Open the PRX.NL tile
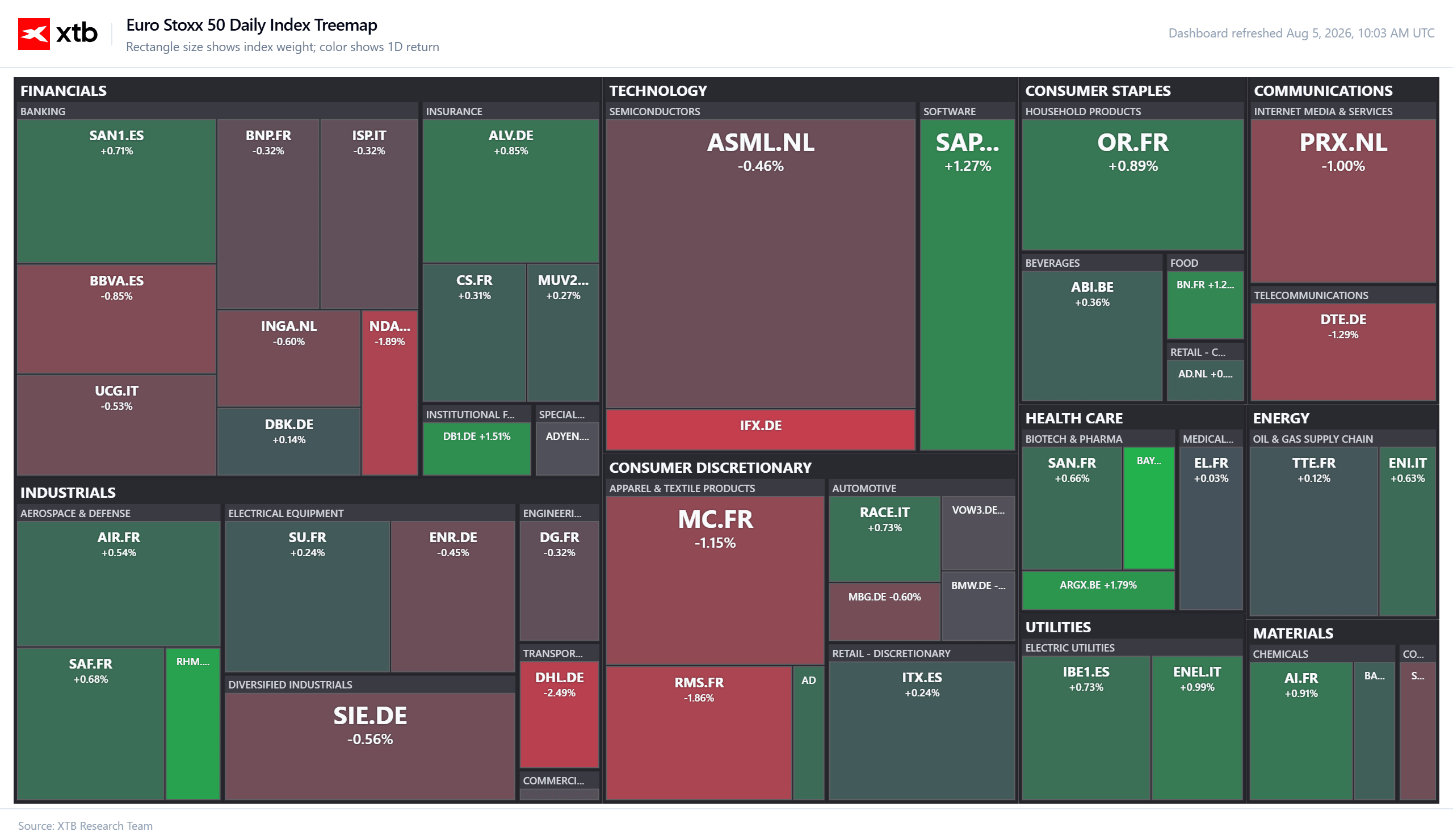Screen dimensions: 1453x840 (x=1343, y=200)
